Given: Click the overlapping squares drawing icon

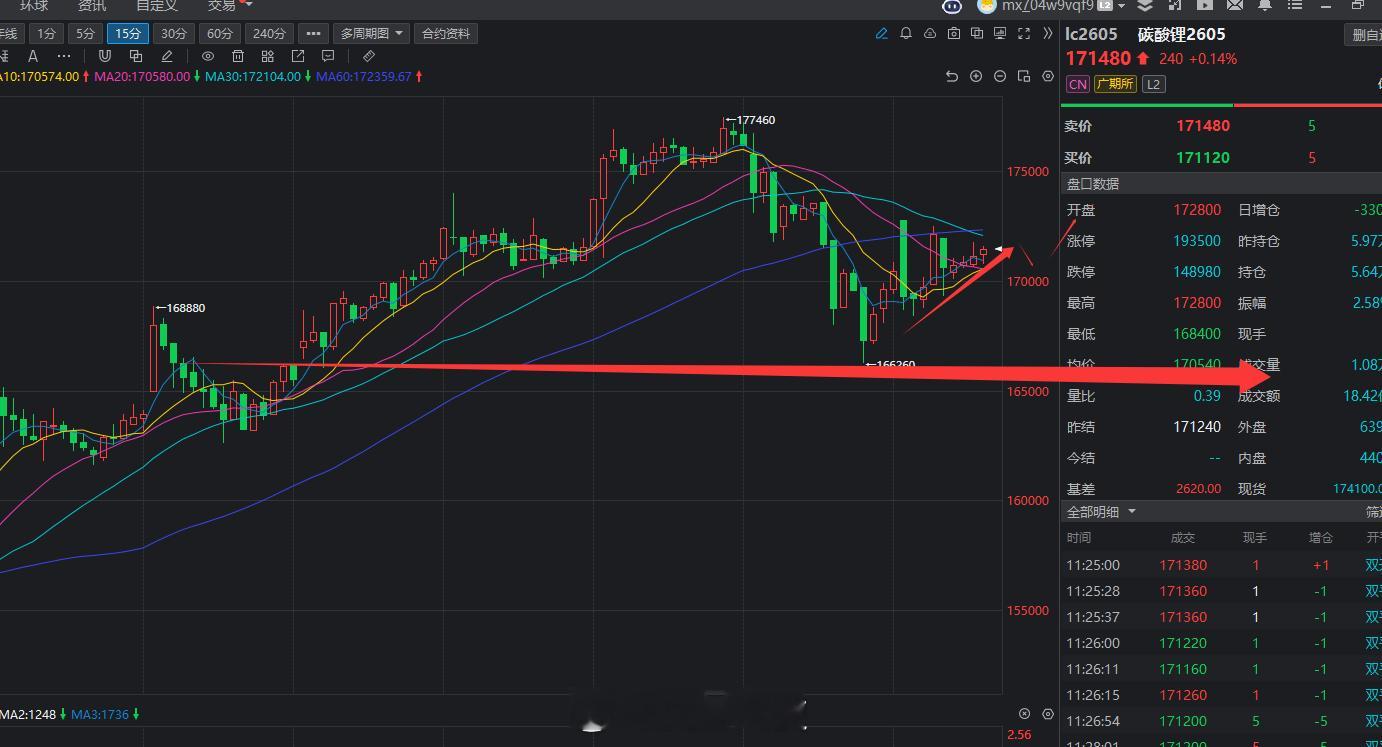Looking at the screenshot, I should point(136,56).
